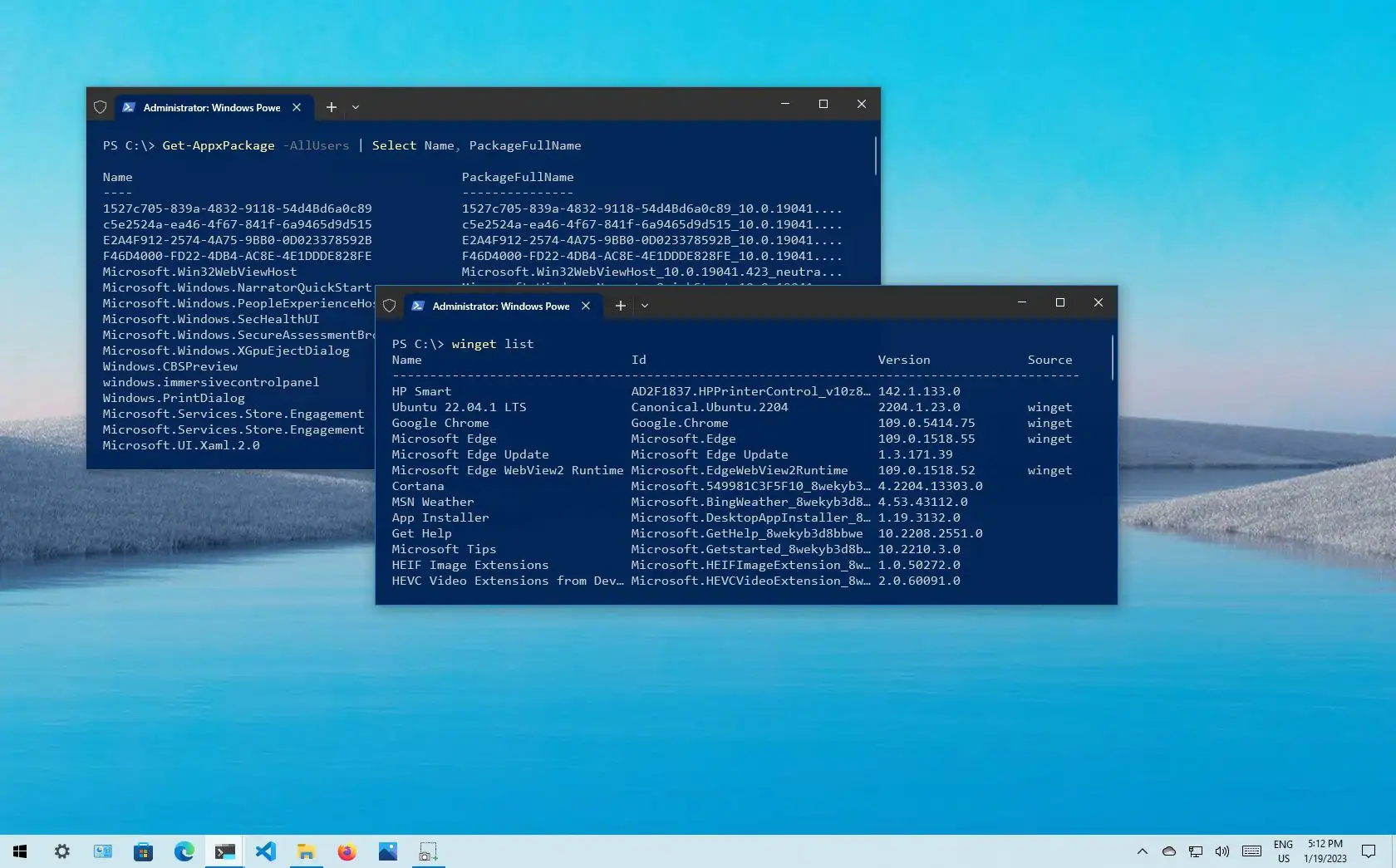
Task: Click the OneDrive cloud icon in the system tray
Action: tap(1168, 851)
